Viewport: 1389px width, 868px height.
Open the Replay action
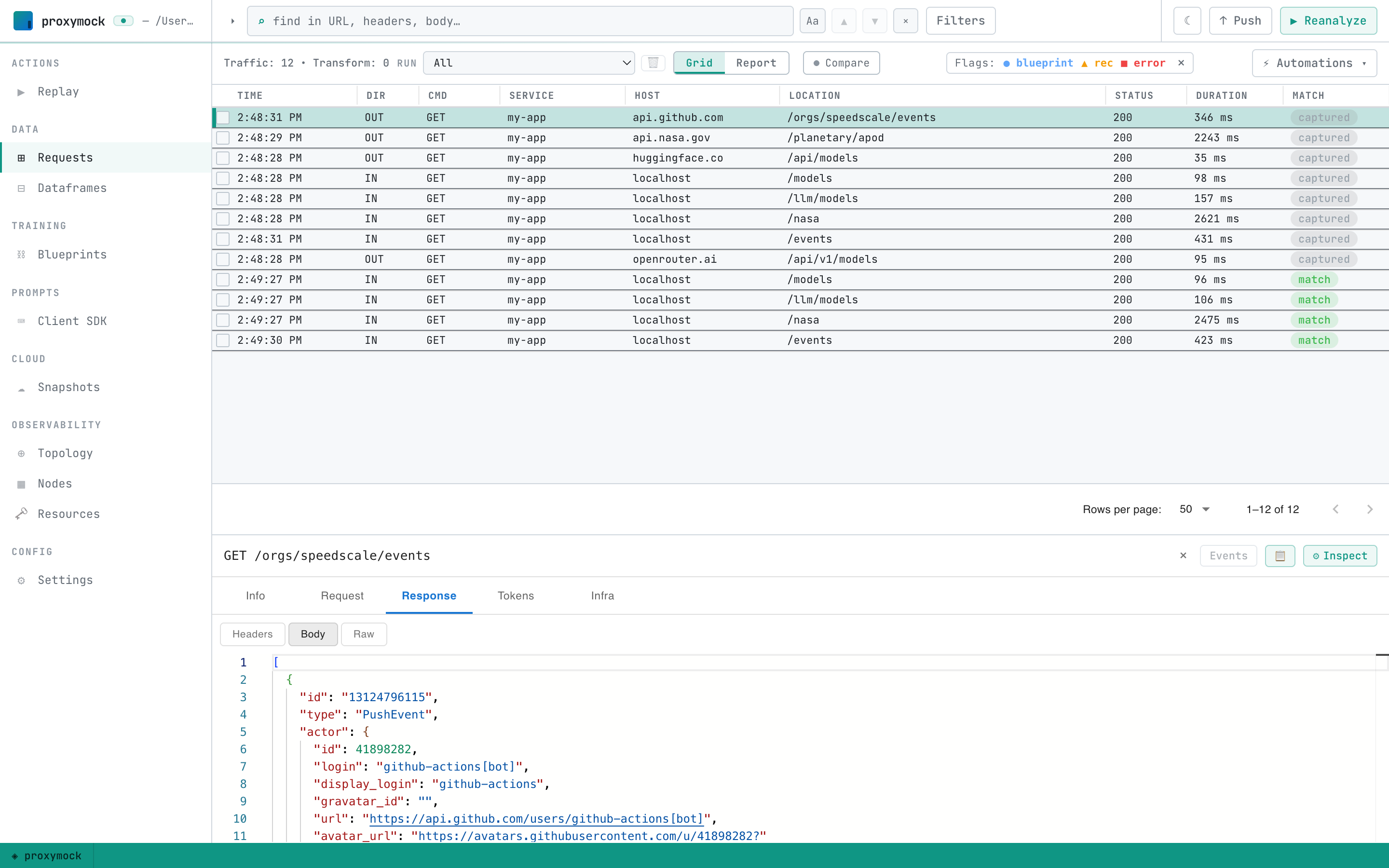[x=106, y=92]
